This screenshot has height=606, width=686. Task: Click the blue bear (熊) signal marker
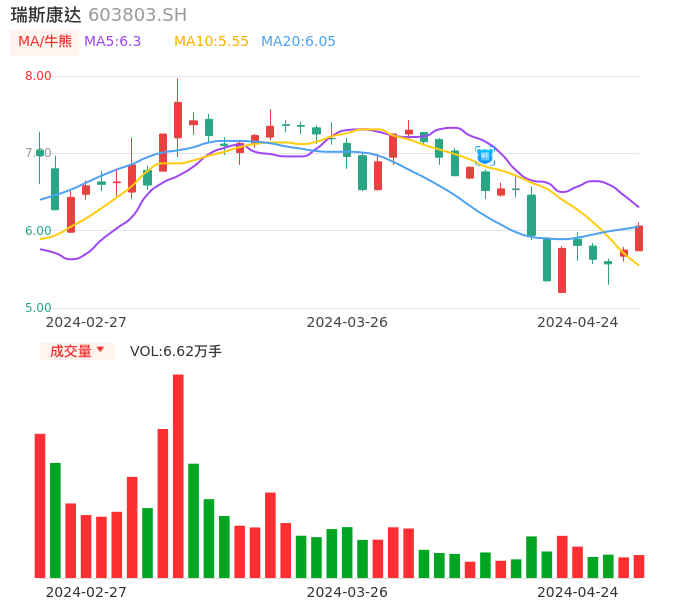485,156
